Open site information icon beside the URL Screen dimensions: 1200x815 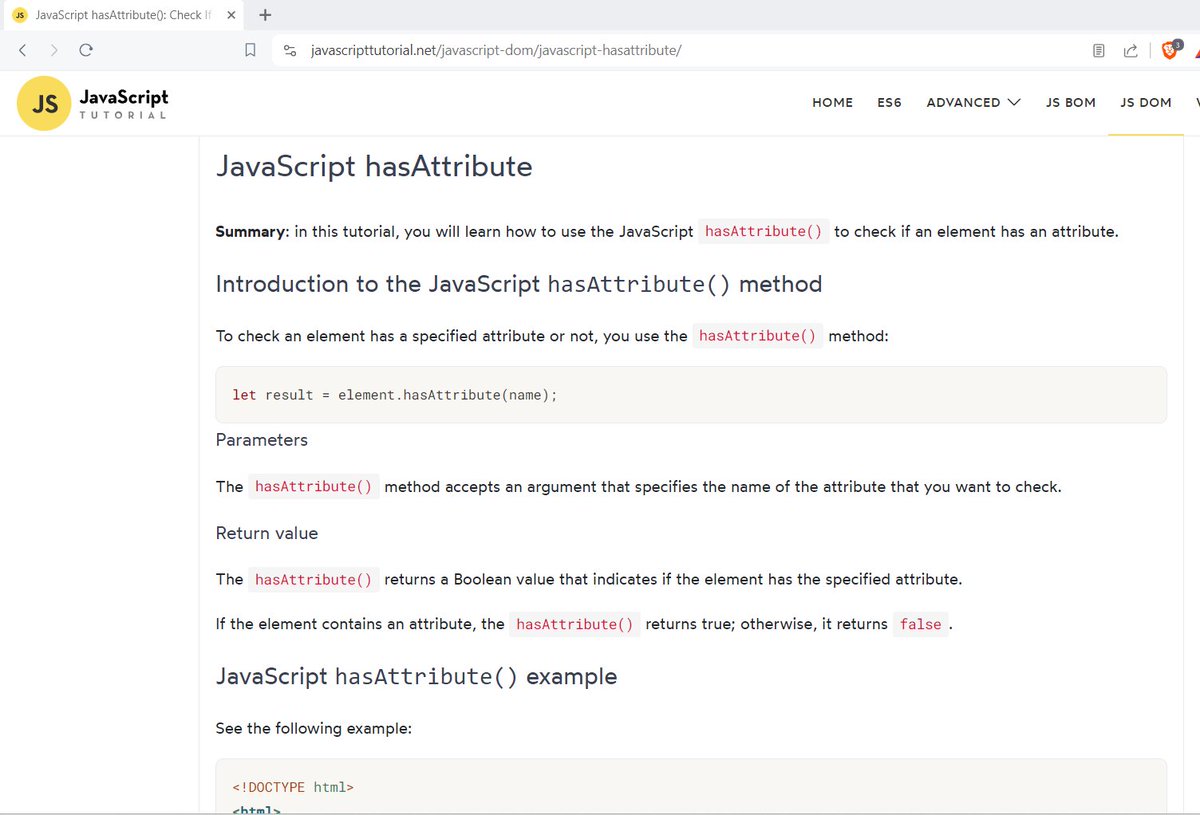tap(290, 50)
